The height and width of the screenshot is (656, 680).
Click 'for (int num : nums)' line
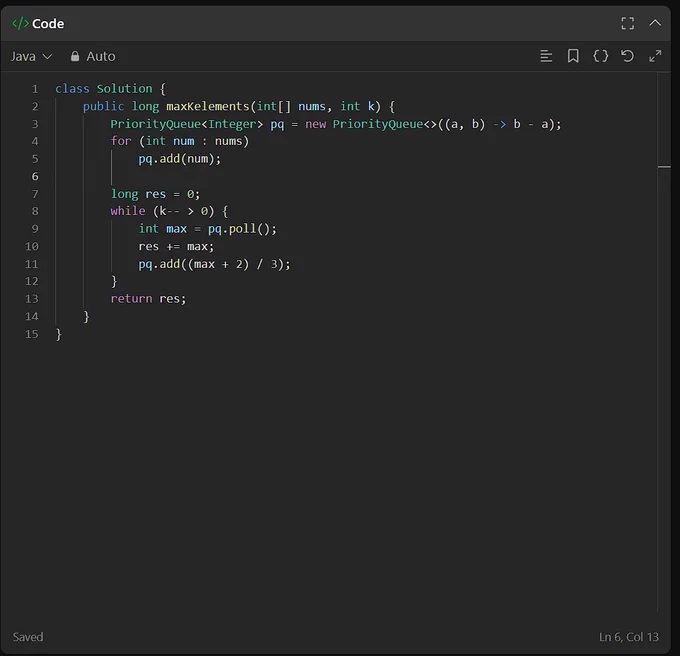pos(180,141)
